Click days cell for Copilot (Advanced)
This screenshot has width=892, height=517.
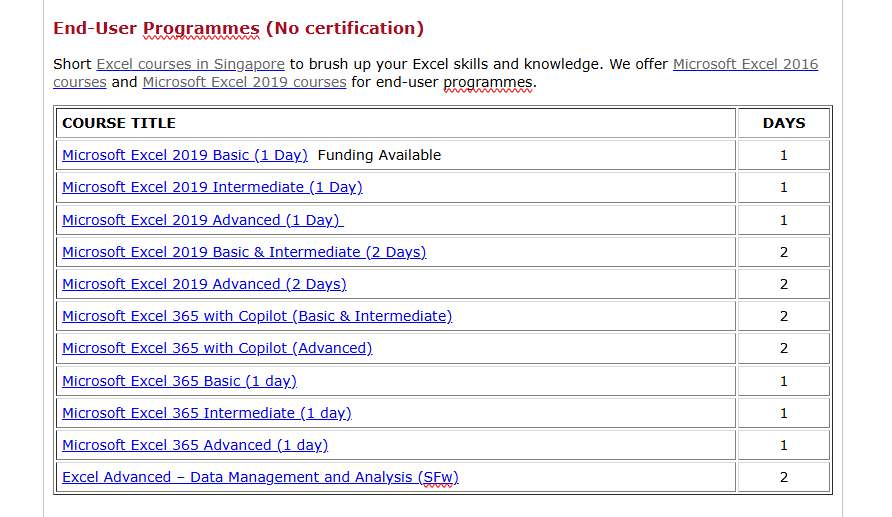pos(784,348)
